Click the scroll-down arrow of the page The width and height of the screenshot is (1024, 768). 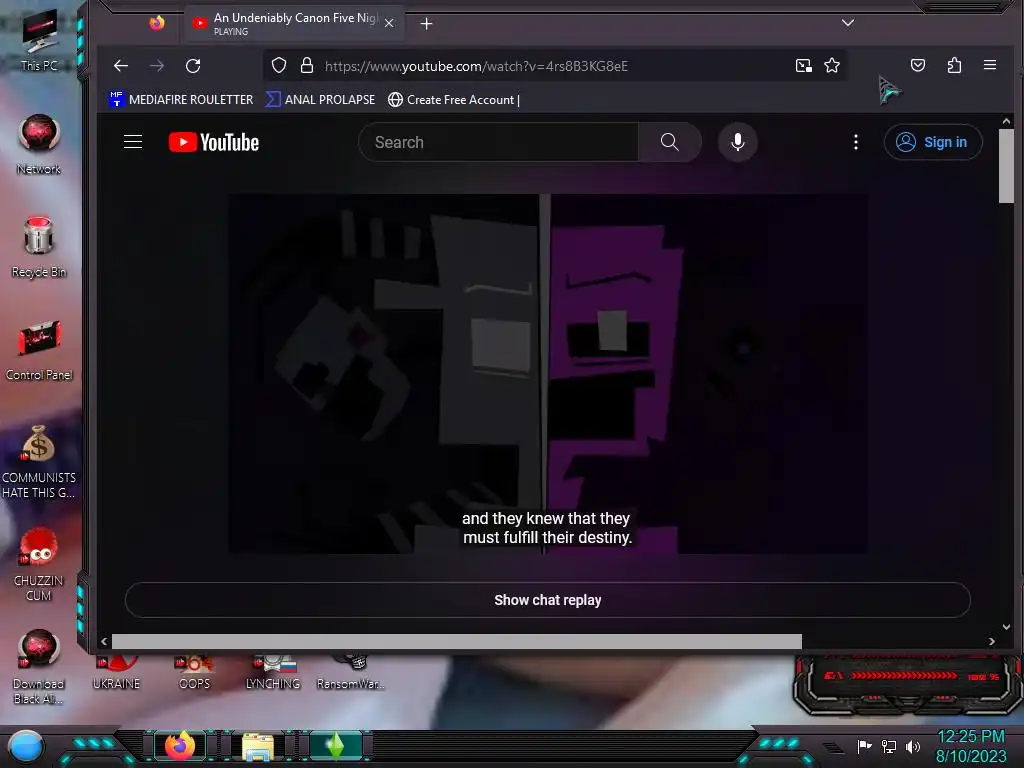click(x=1006, y=626)
